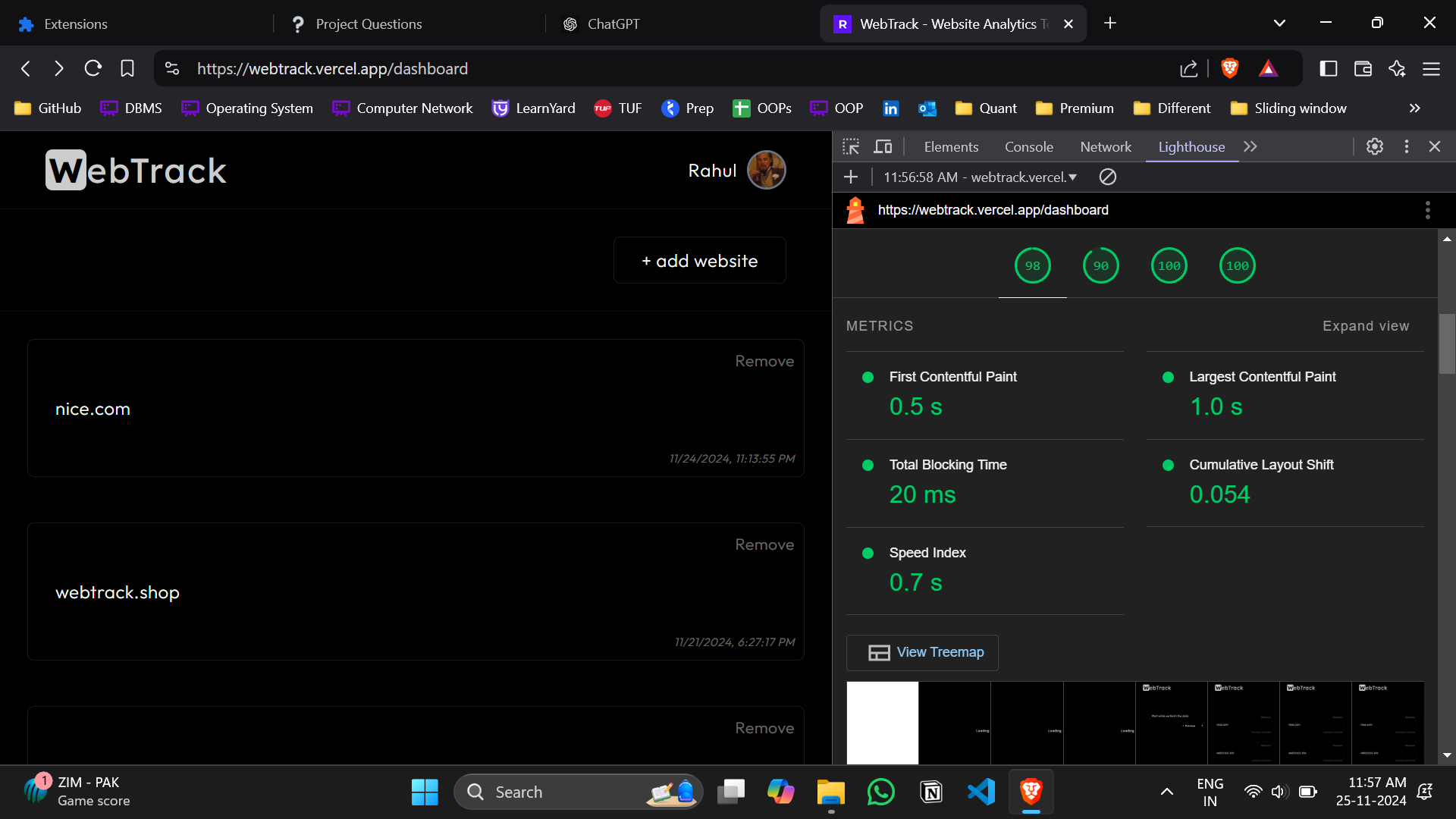This screenshot has width=1456, height=819.
Task: Click the new Lighthouse report plus icon
Action: pos(851,177)
